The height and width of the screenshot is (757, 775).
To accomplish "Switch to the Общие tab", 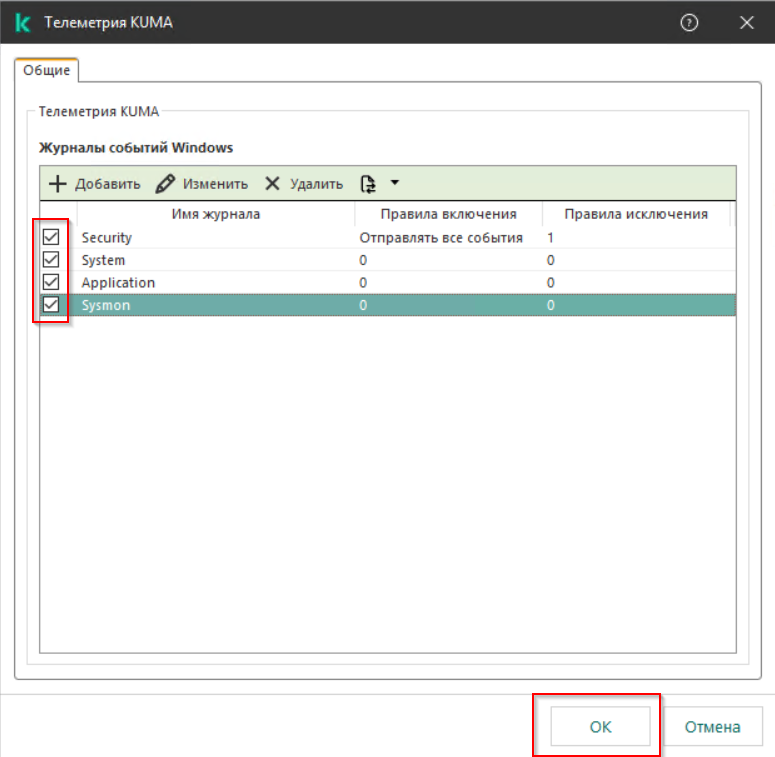I will pos(46,71).
